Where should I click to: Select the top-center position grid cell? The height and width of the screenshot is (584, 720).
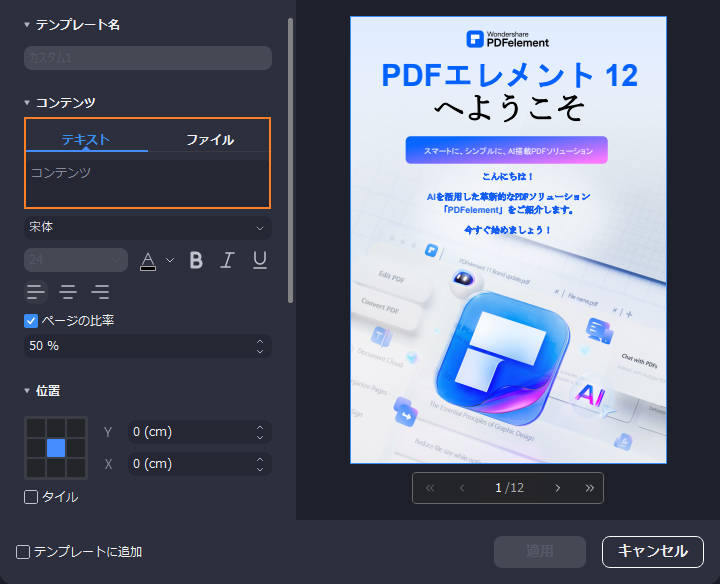tap(56, 428)
